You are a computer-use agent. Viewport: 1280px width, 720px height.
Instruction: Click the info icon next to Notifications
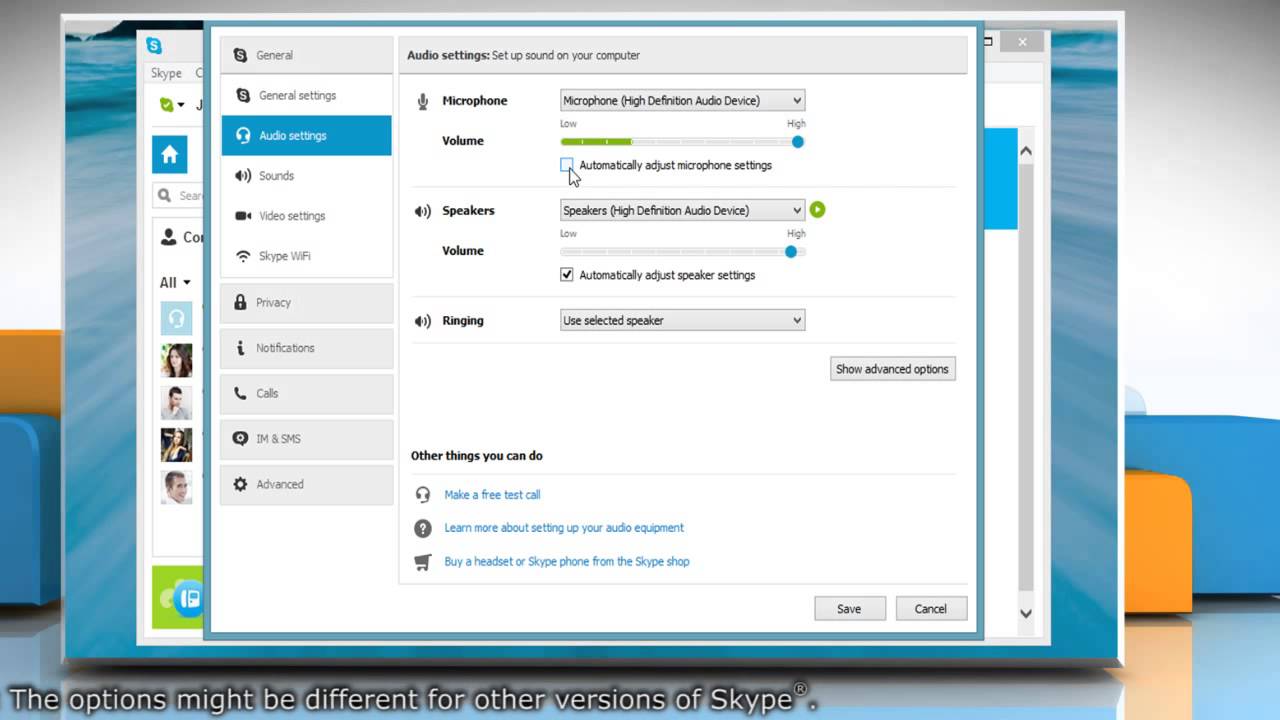[240, 348]
